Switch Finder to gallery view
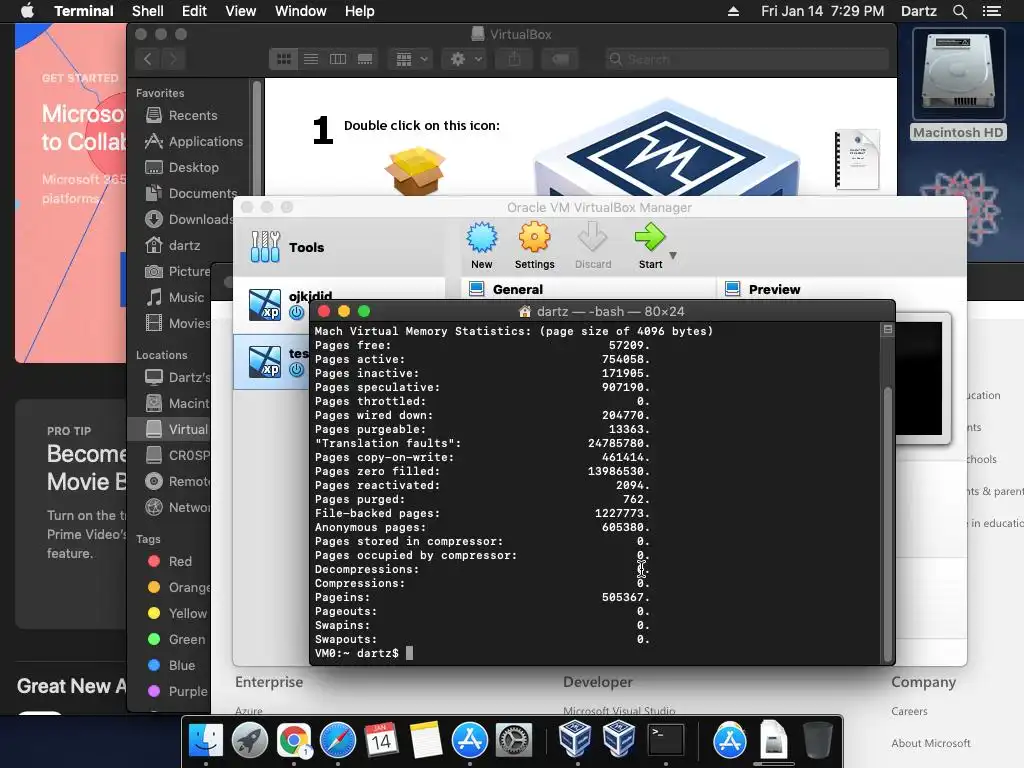Image resolution: width=1024 pixels, height=768 pixels. pos(365,59)
